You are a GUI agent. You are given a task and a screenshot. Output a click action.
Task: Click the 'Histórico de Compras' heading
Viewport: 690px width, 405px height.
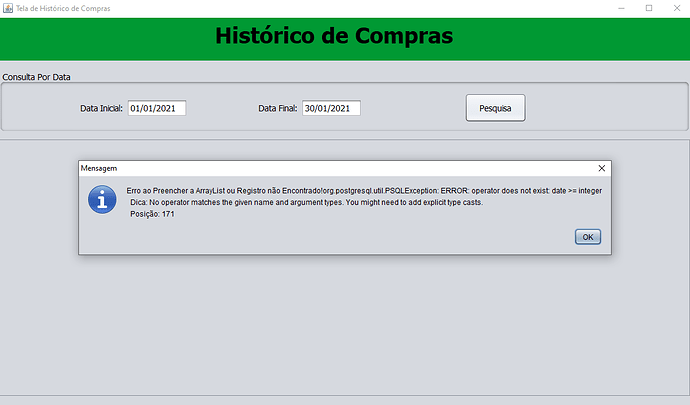tap(334, 36)
